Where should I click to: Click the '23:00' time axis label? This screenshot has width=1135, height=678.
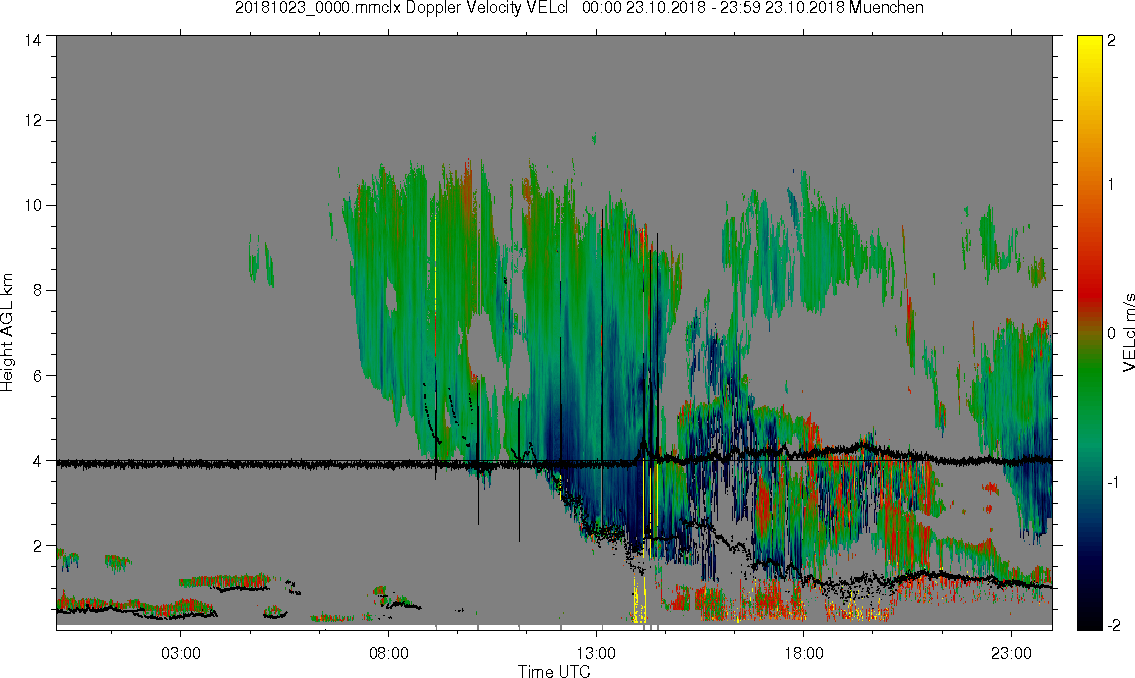[x=1011, y=653]
